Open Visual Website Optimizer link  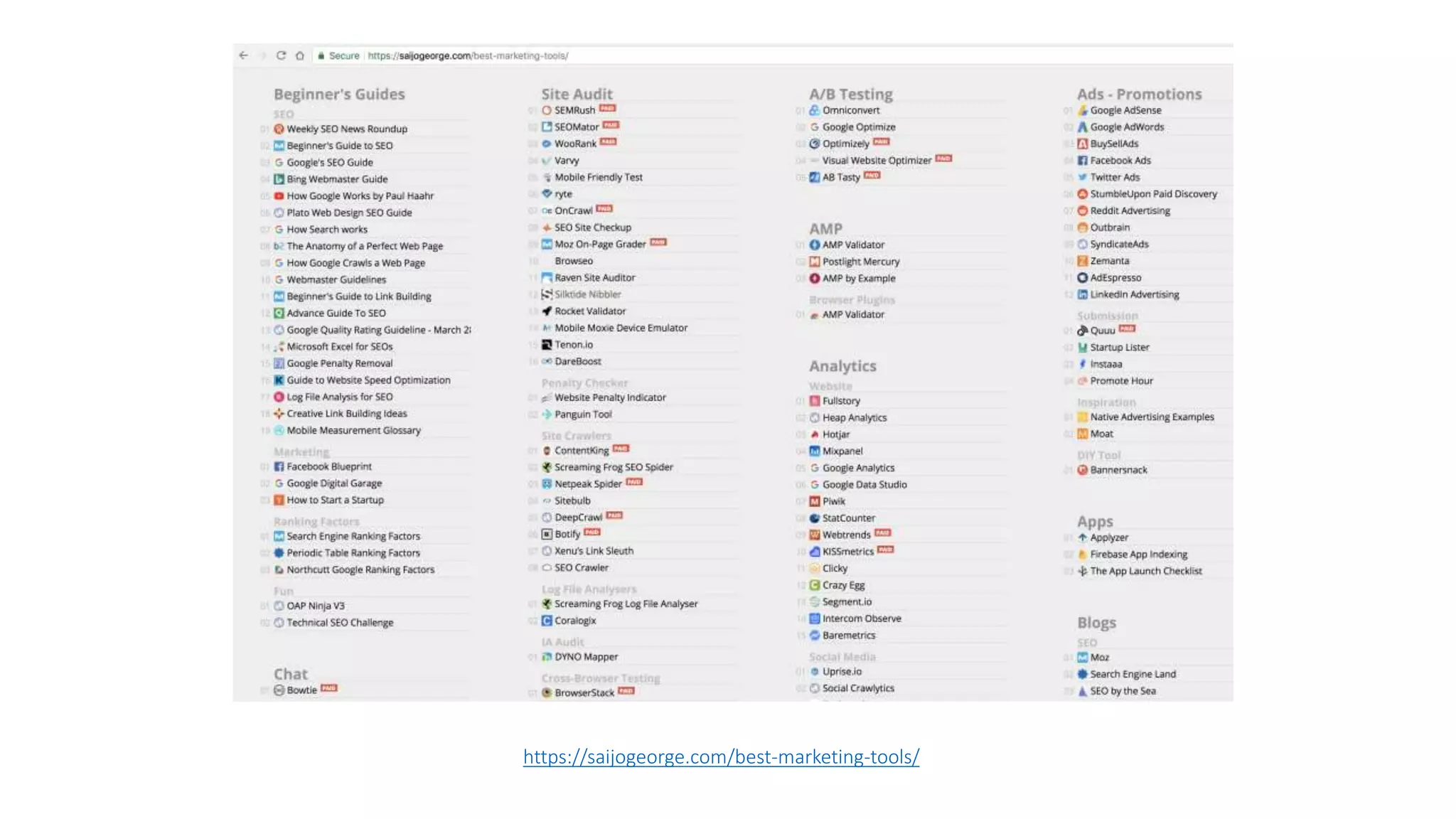(877, 161)
